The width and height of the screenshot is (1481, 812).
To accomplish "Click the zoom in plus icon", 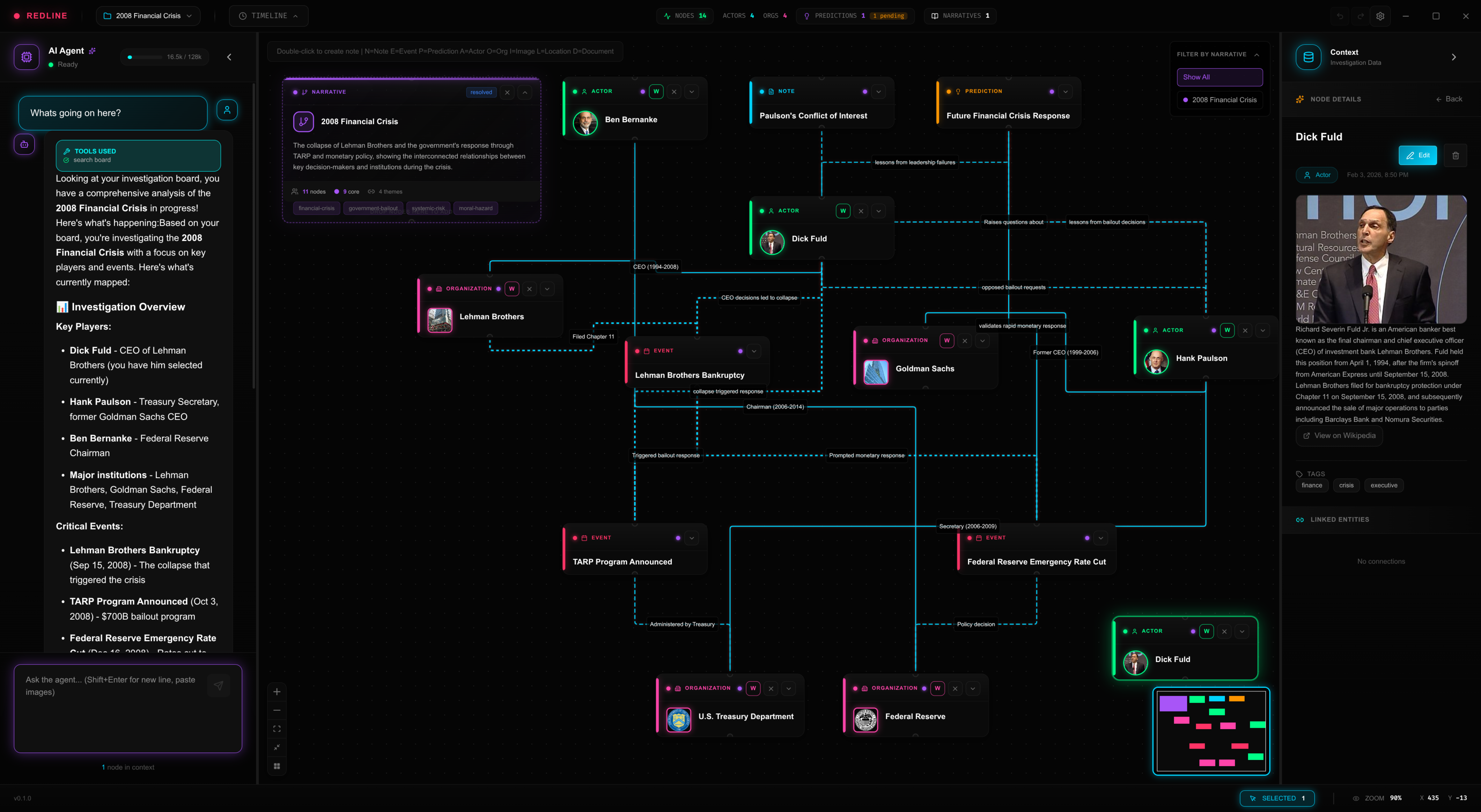I will click(277, 692).
